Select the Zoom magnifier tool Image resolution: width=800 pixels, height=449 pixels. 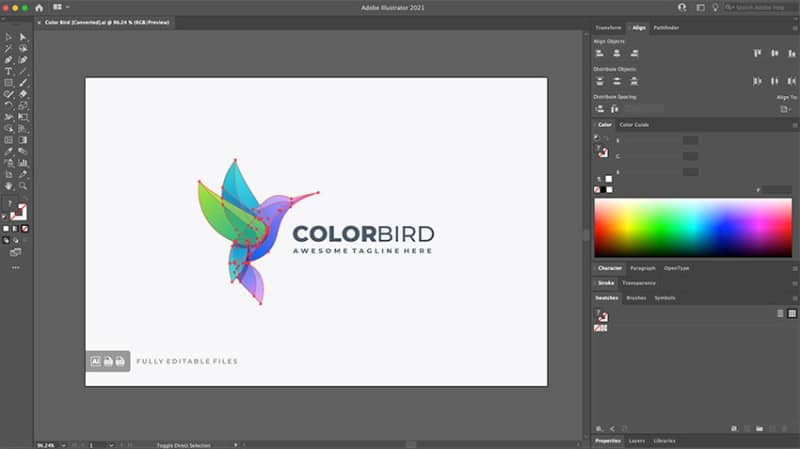[23, 186]
